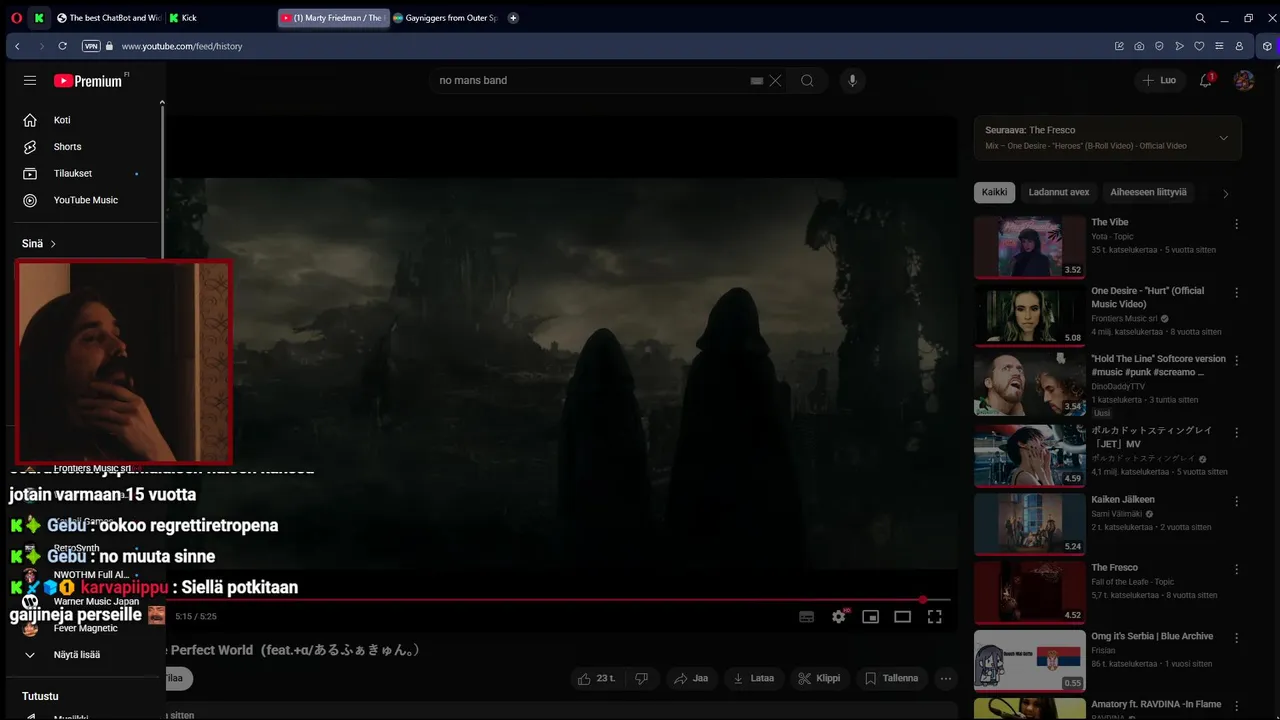
Task: Click the snapshot camera icon in address bar
Action: point(1139,46)
